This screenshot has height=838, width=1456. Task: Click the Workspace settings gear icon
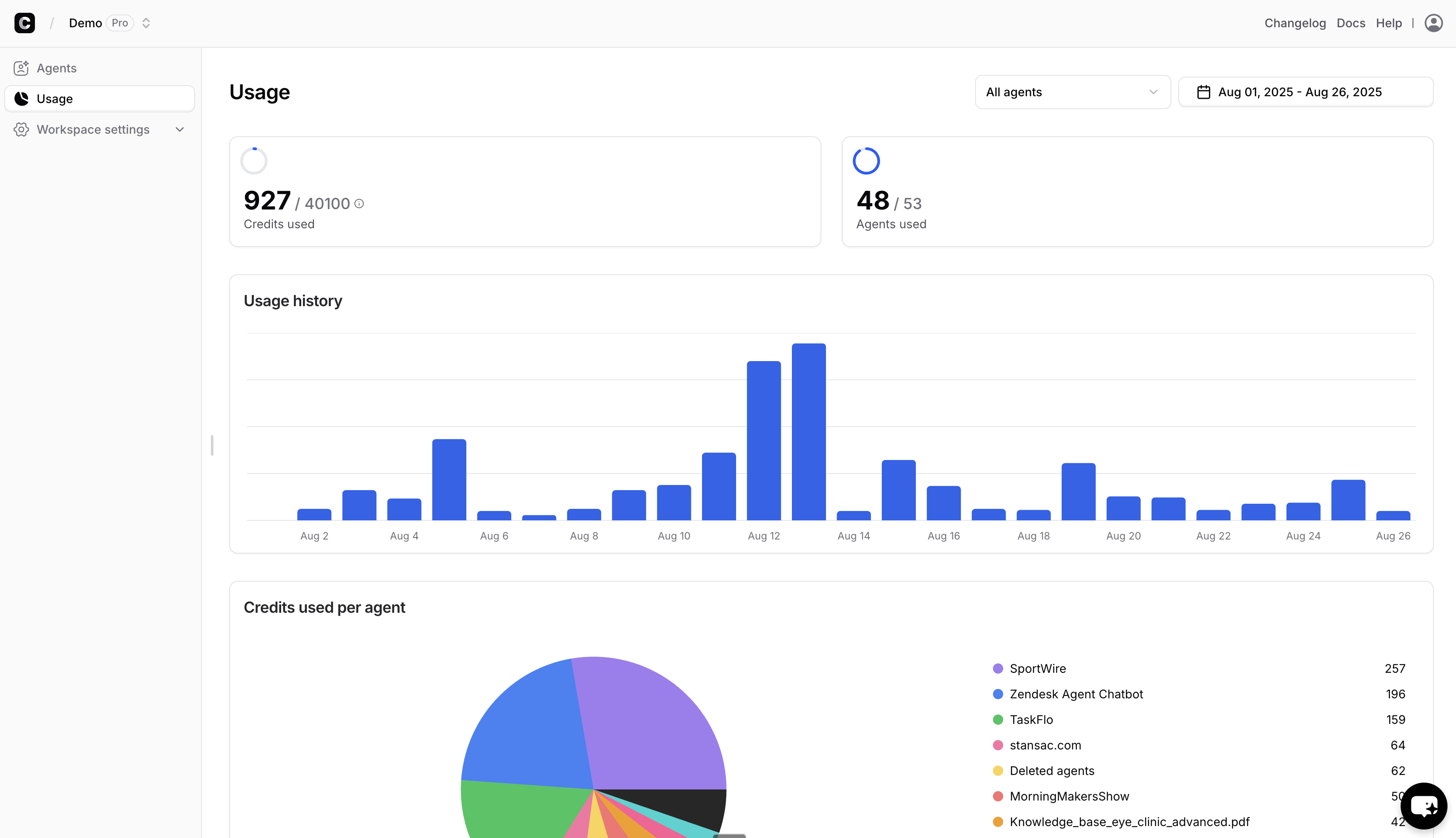(21, 129)
